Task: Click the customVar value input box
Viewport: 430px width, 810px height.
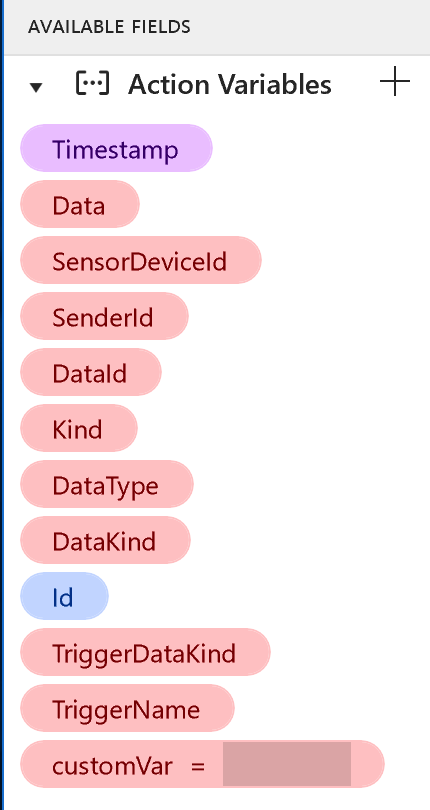Action: [287, 764]
